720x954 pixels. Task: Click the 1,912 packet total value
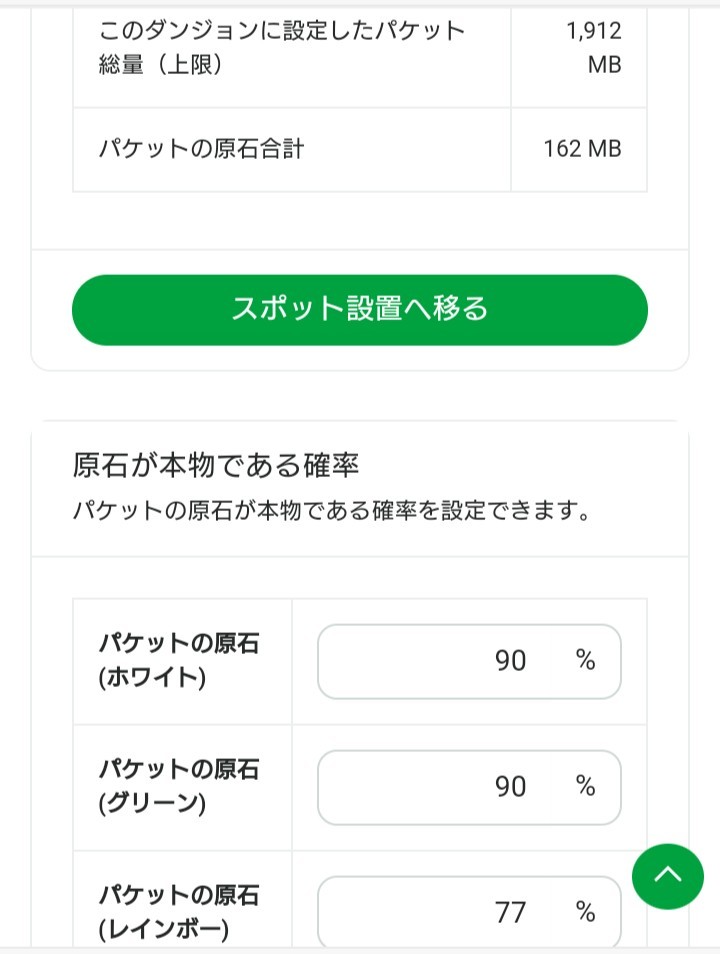(x=593, y=32)
